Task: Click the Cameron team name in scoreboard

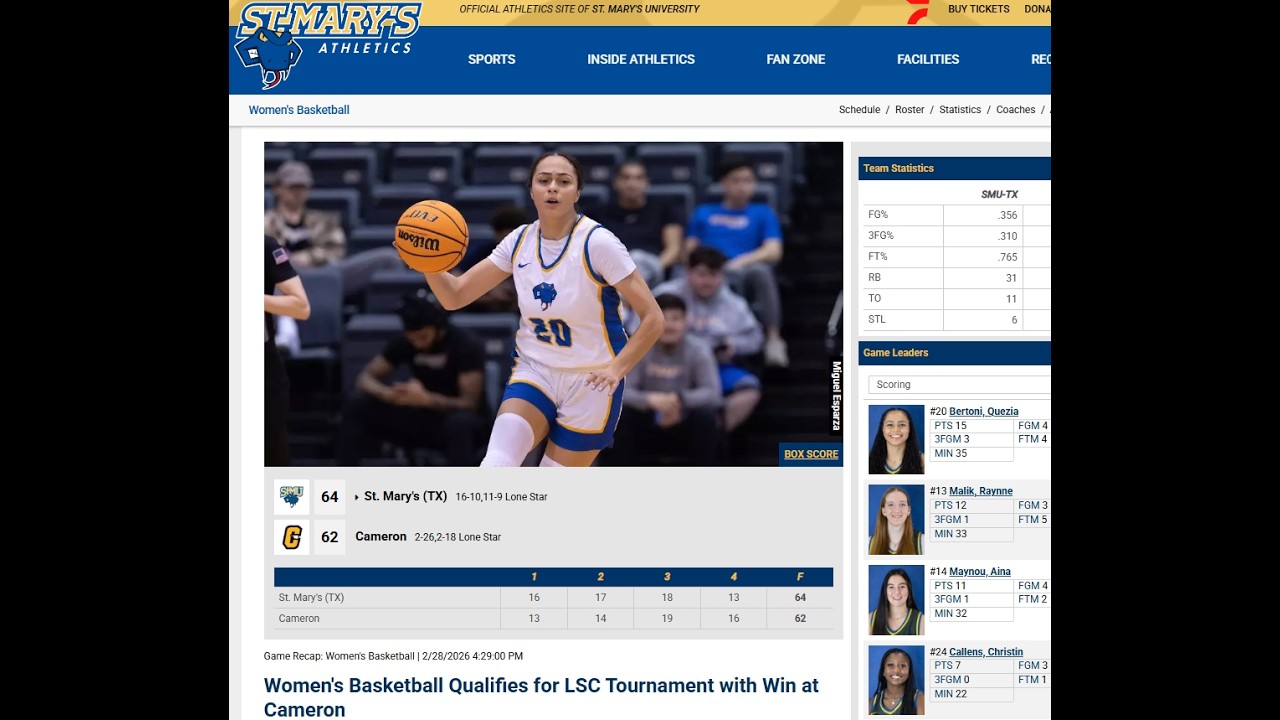Action: tap(381, 537)
